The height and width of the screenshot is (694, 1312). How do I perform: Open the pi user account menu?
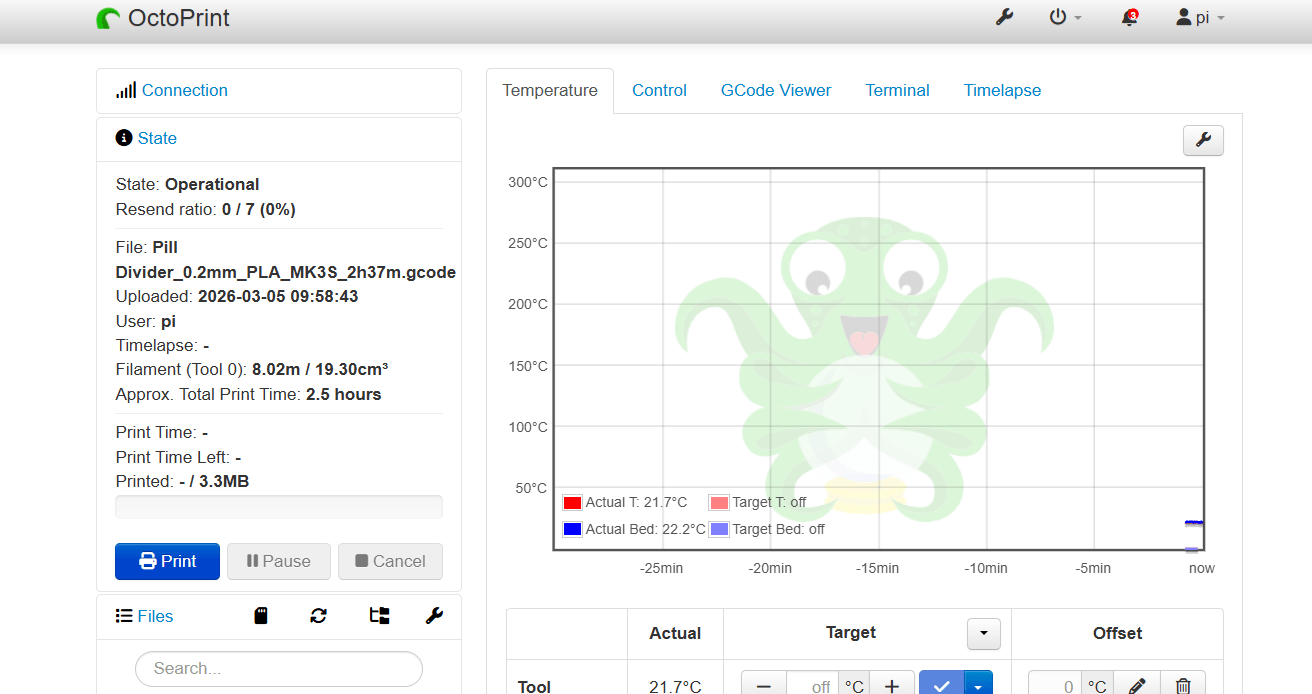(x=1199, y=17)
